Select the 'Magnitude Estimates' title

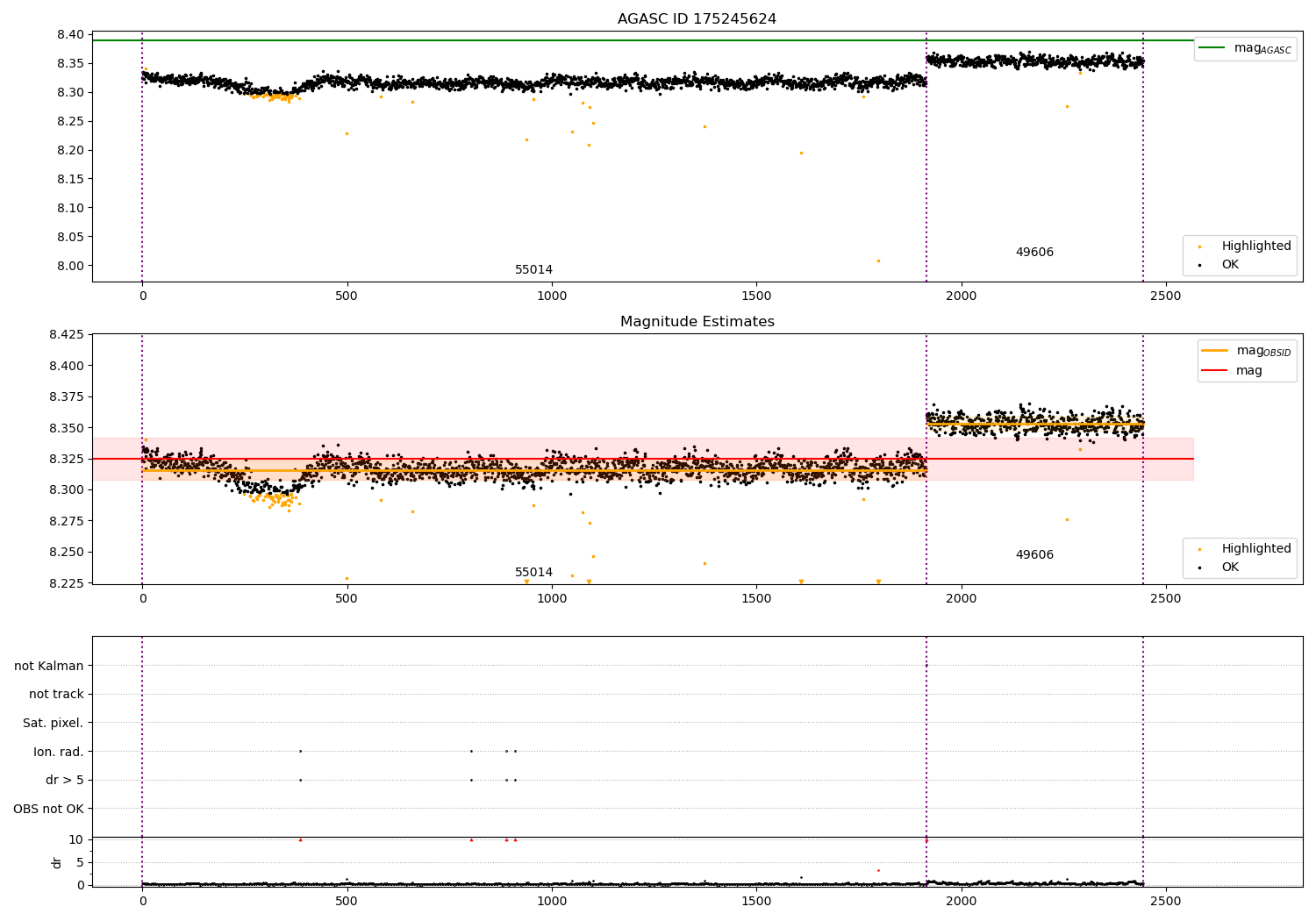(697, 322)
